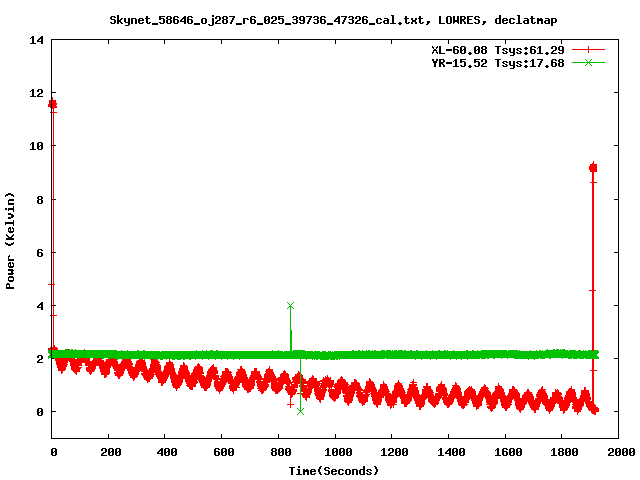Click the red end spike top near 9 Kelvin
The height and width of the screenshot is (480, 640).
593,168
